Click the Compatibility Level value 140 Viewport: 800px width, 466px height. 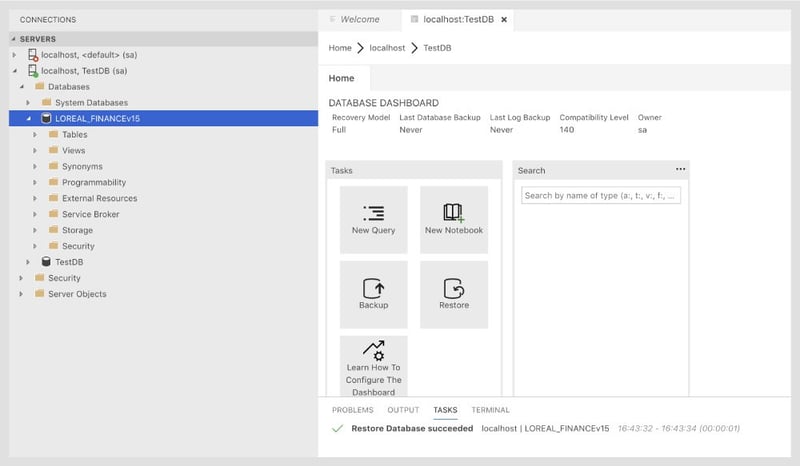(566, 130)
